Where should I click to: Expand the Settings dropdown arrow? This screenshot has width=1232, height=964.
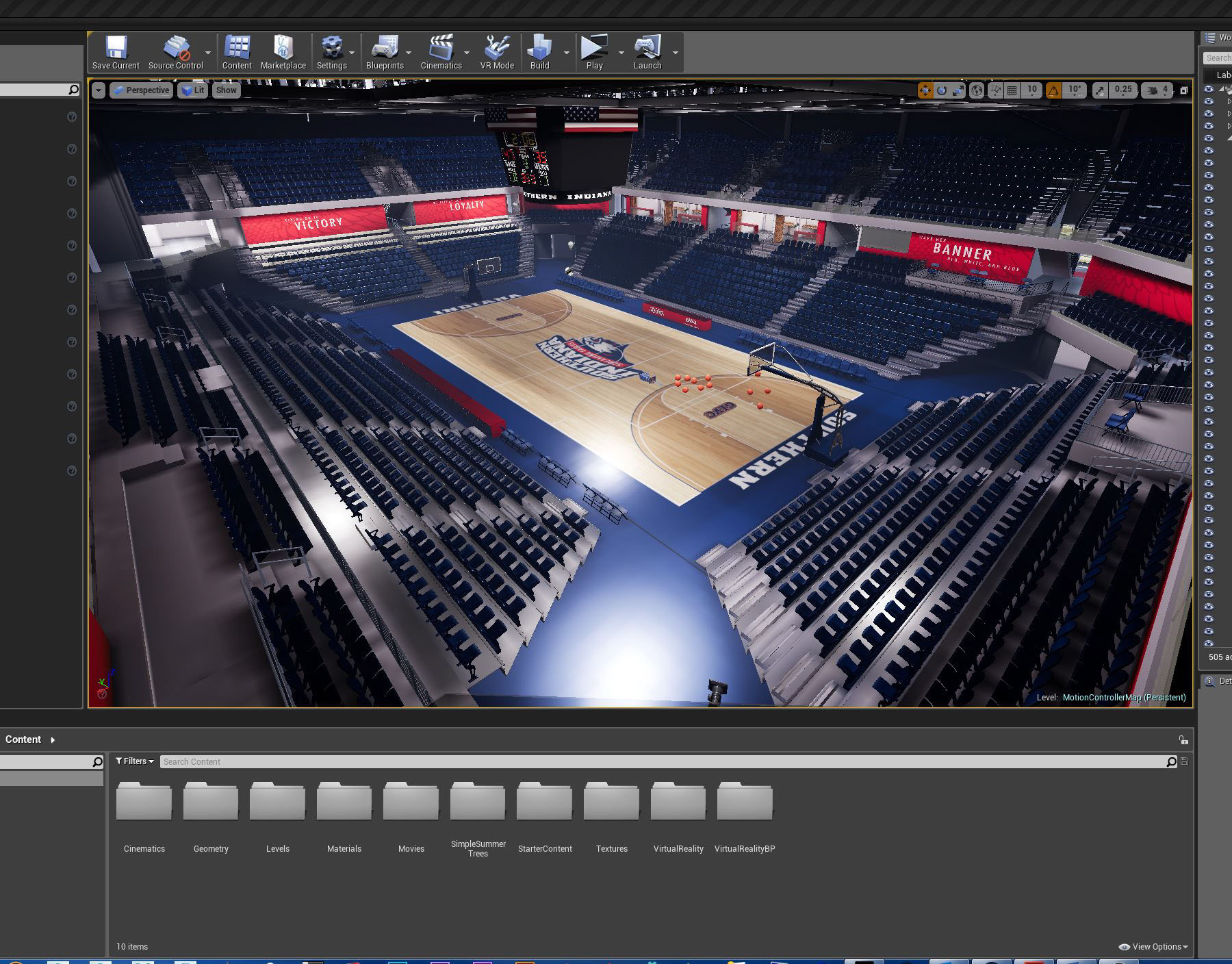352,53
